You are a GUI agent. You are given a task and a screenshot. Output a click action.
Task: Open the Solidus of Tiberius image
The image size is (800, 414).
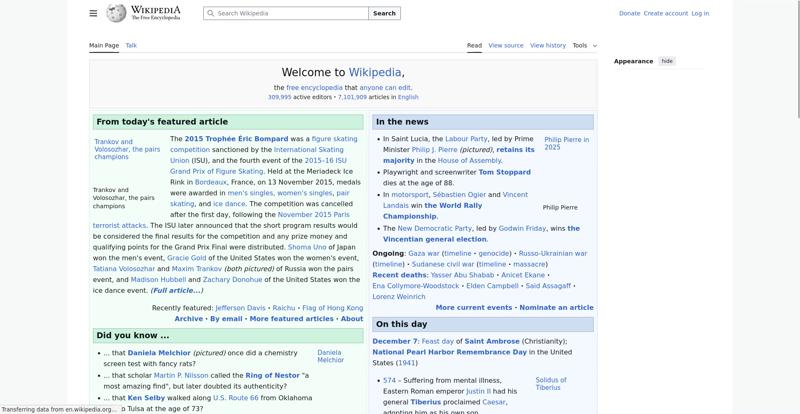pos(550,383)
